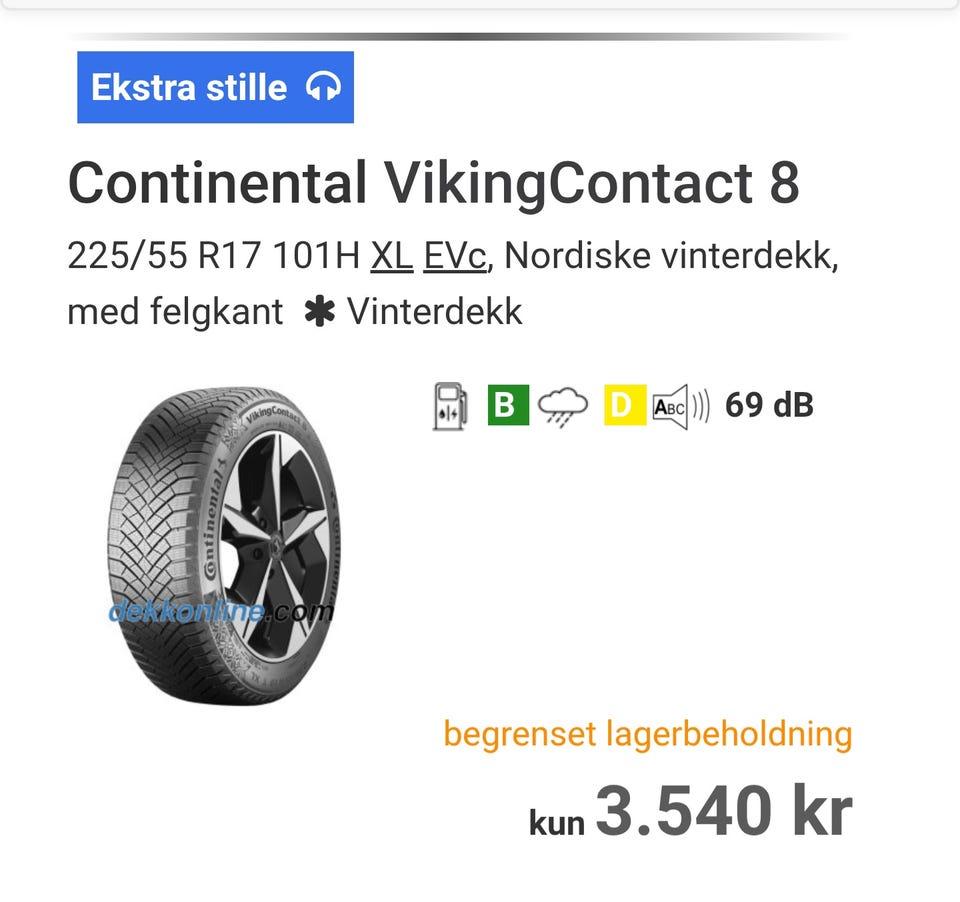Image resolution: width=960 pixels, height=902 pixels.
Task: Click the 3.540 kr price
Action: tap(722, 810)
